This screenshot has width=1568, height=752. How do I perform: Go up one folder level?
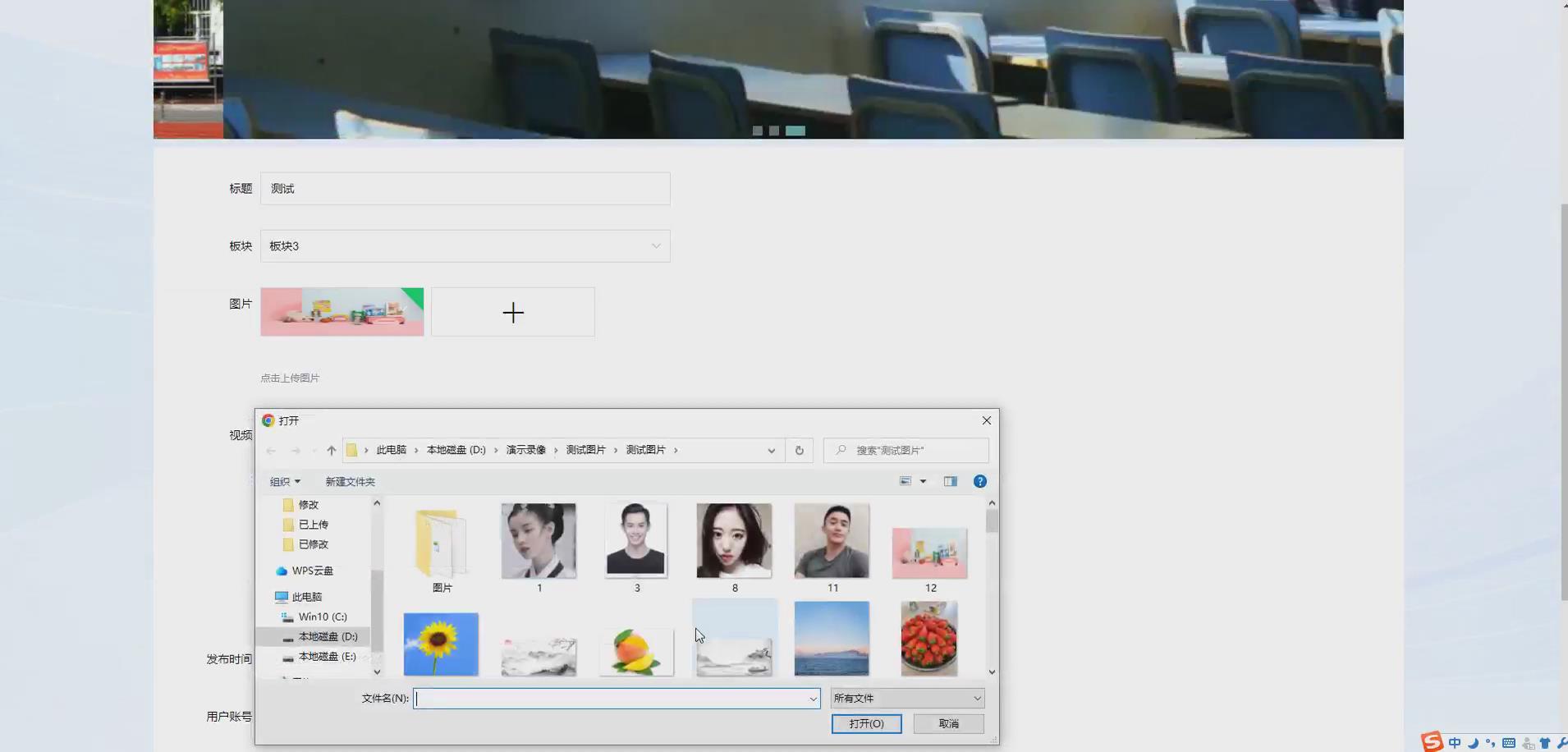click(332, 451)
